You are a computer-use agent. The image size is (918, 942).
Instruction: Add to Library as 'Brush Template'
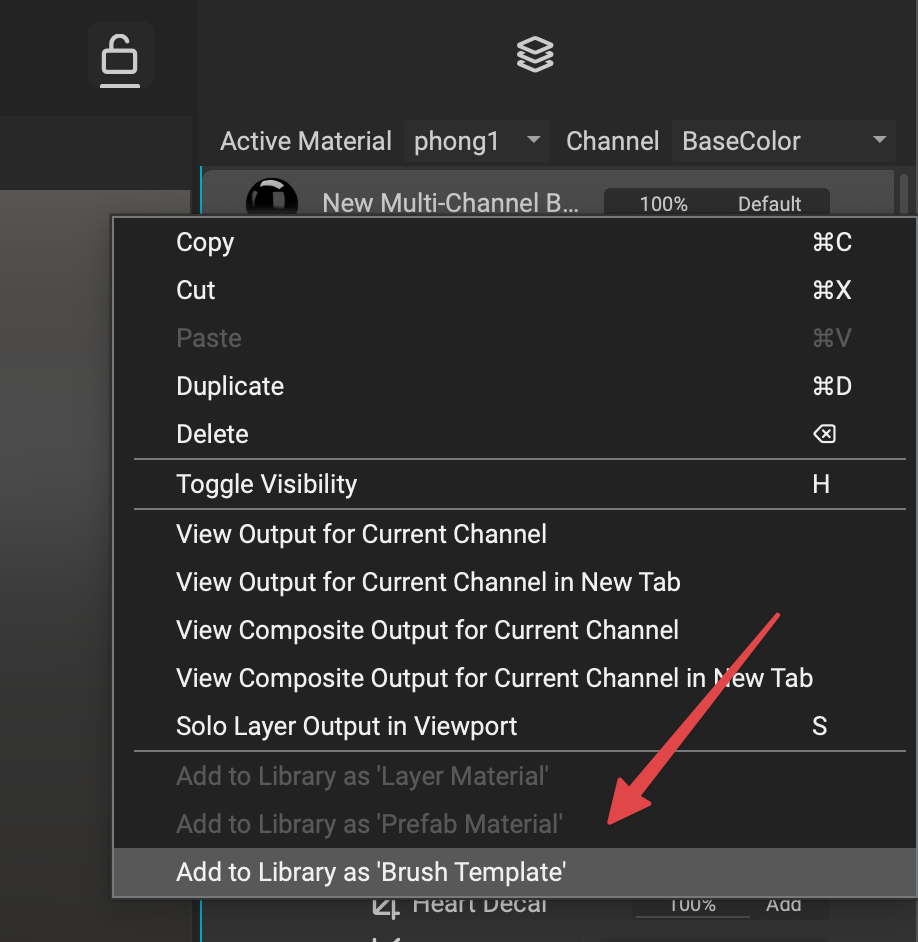(x=371, y=873)
